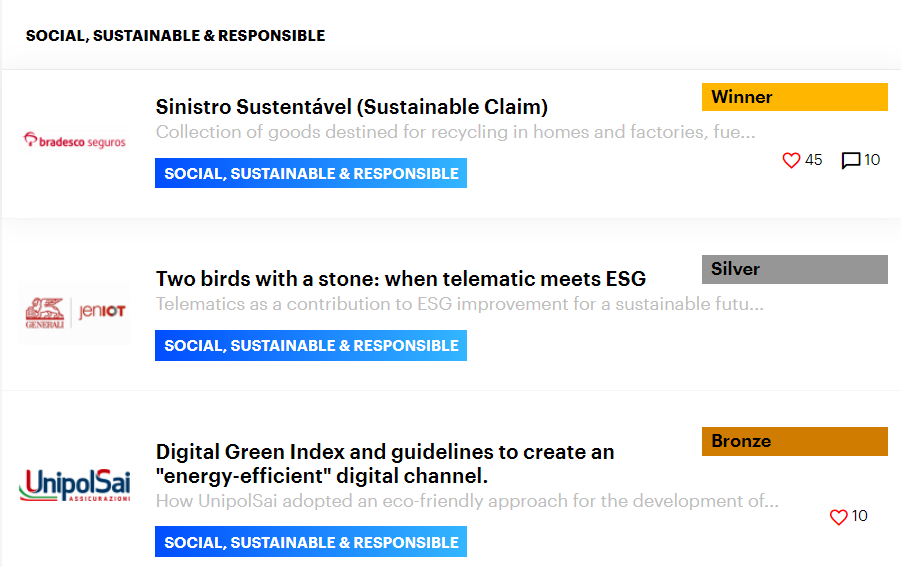Click category tag under Digital Green Index entry
The image size is (901, 567).
coord(311,542)
